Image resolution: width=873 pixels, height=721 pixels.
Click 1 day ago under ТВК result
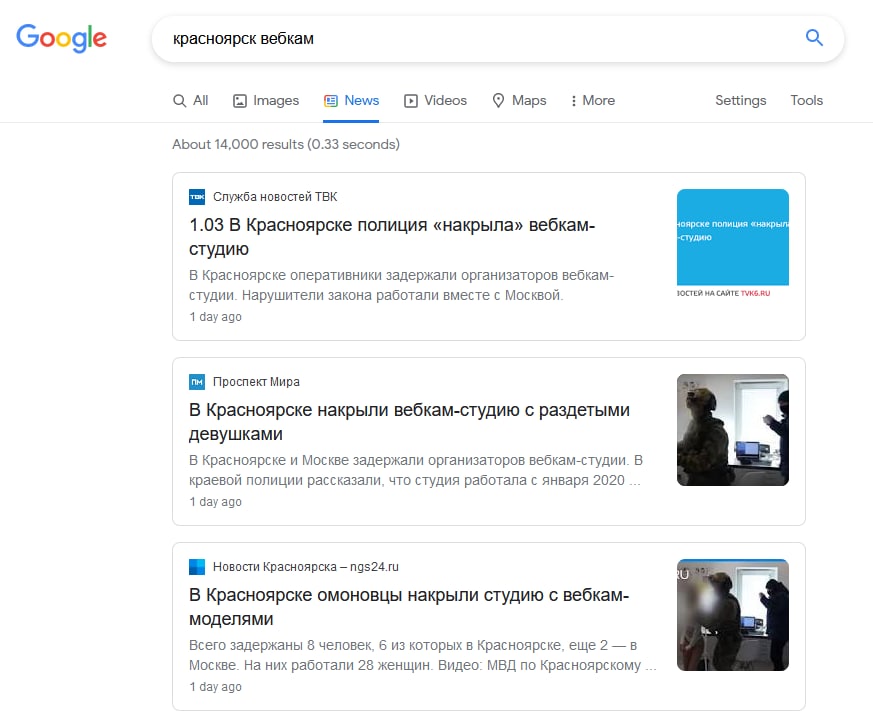[215, 317]
